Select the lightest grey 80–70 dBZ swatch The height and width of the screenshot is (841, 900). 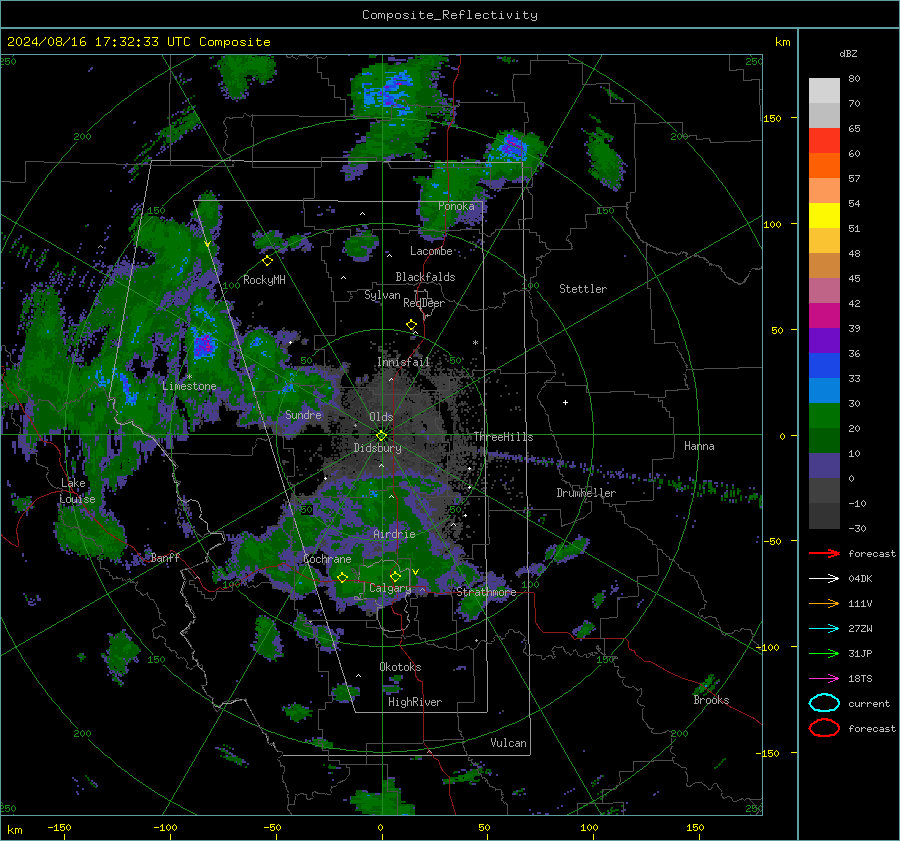pos(824,91)
